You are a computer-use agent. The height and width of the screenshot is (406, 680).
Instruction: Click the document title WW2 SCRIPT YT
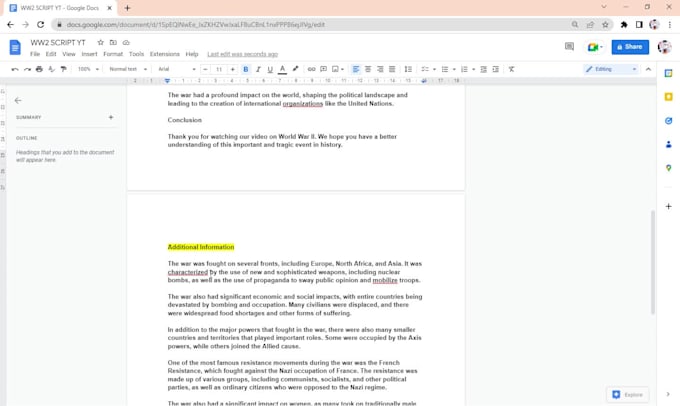click(x=58, y=43)
